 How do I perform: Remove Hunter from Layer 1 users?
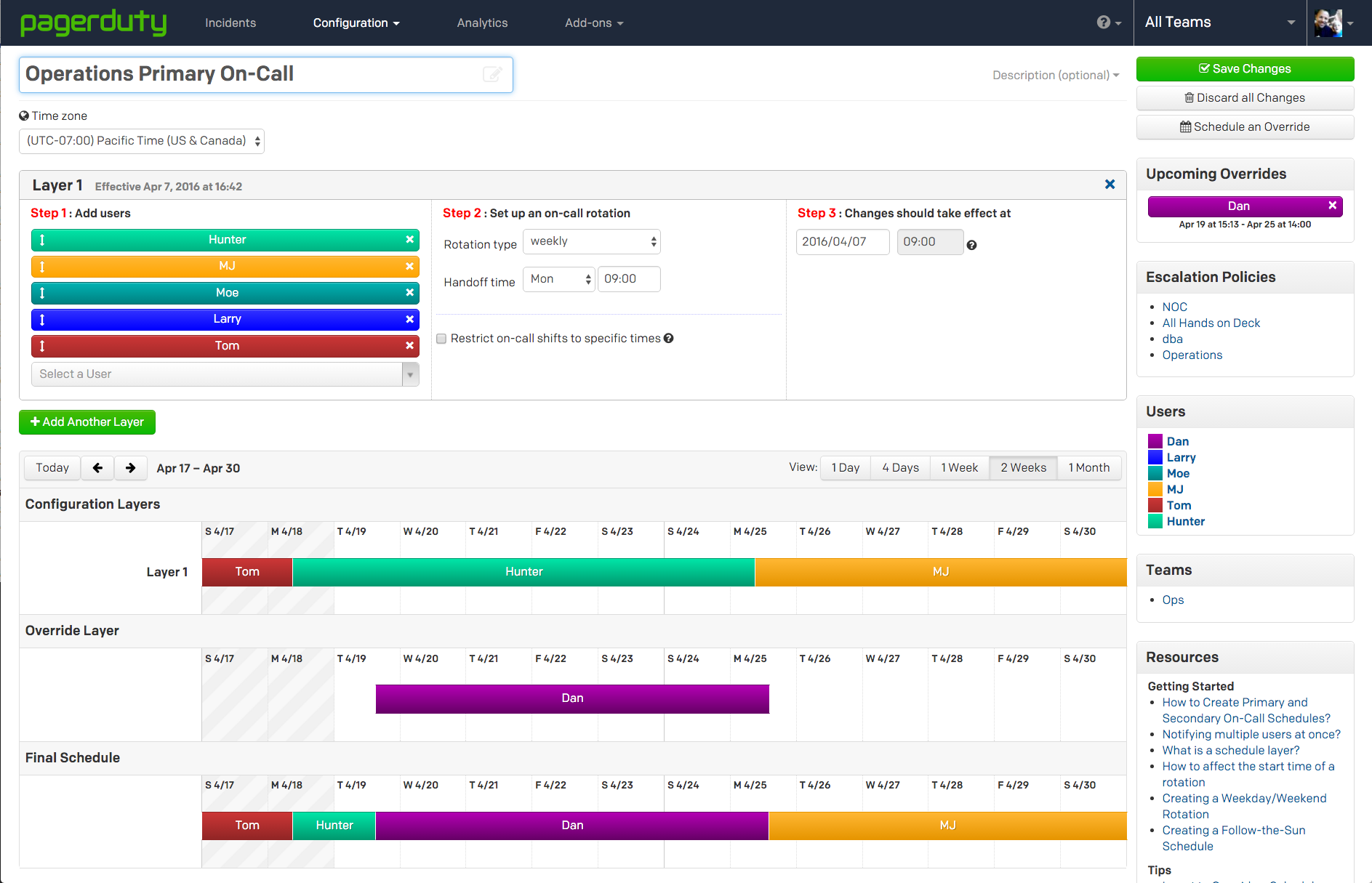(x=409, y=240)
